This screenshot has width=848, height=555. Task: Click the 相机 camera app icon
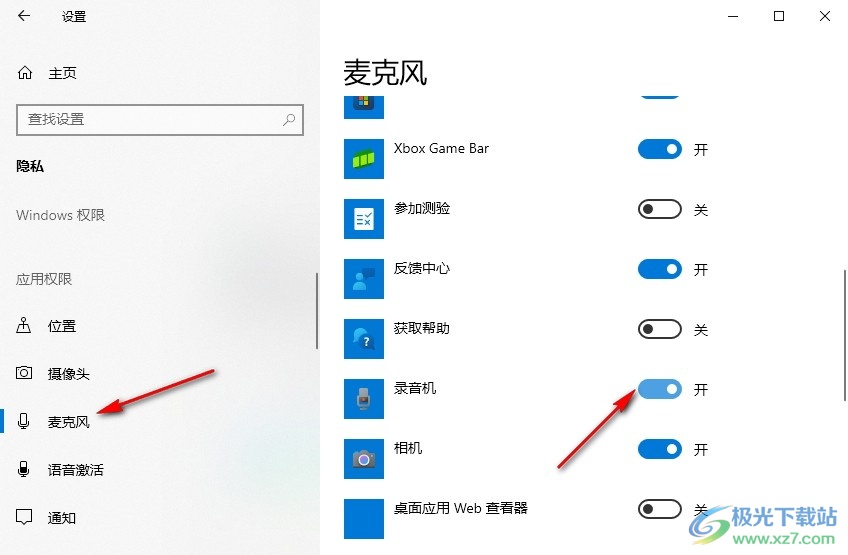pyautogui.click(x=364, y=459)
